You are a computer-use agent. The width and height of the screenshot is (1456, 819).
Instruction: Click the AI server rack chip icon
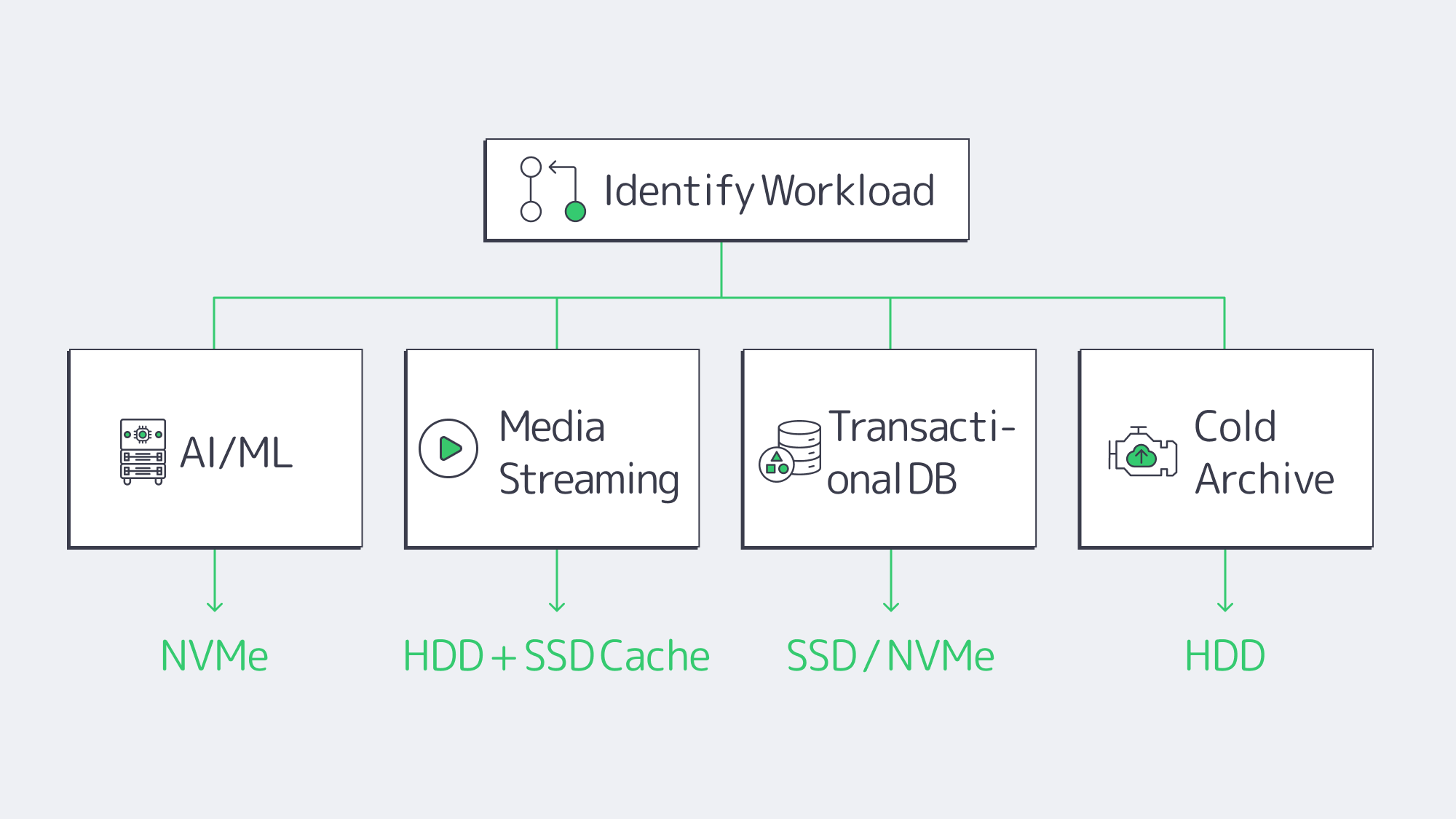point(143,451)
